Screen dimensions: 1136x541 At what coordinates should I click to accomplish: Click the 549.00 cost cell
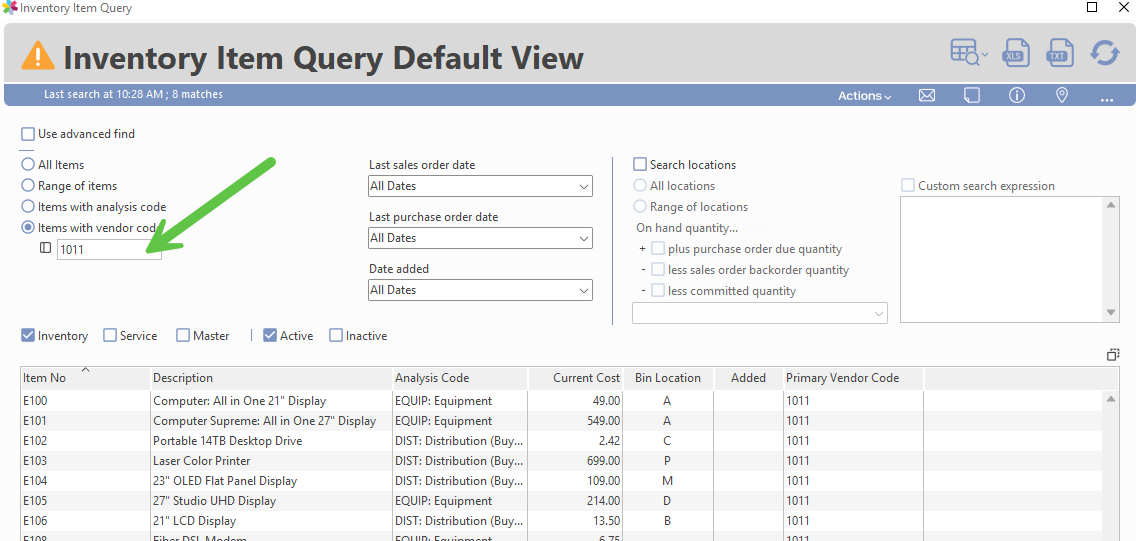point(575,421)
